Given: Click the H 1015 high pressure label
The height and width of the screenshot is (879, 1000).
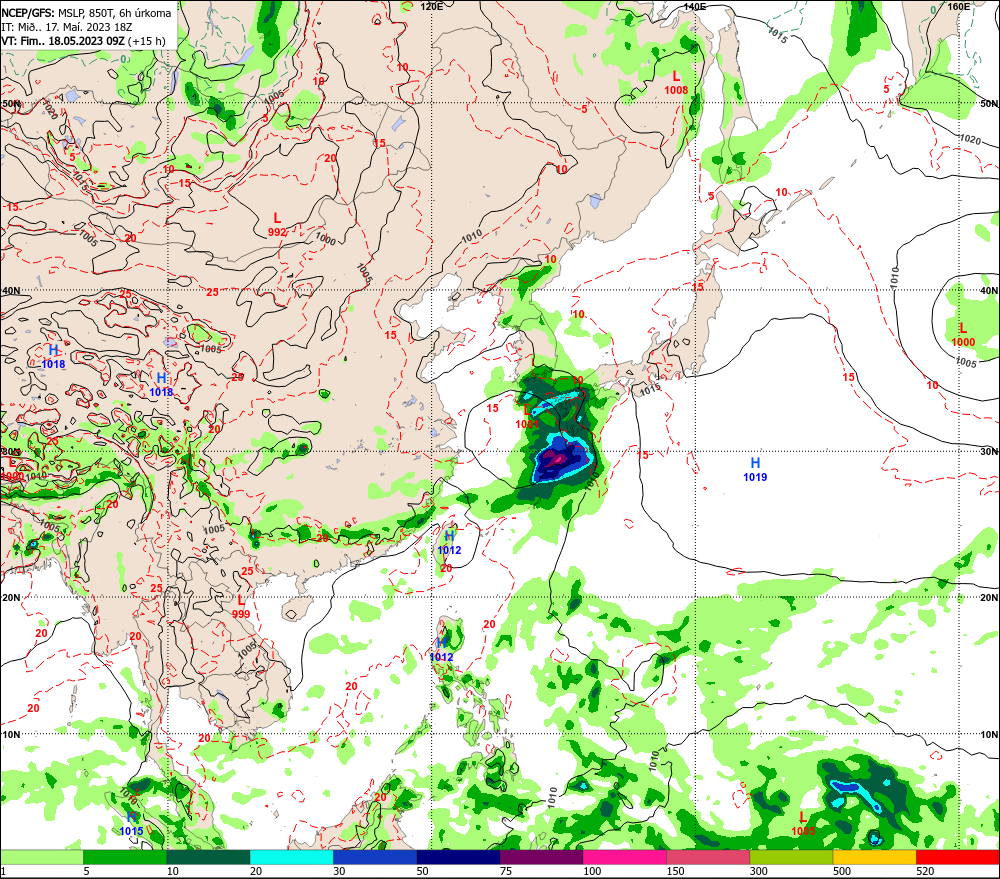Looking at the screenshot, I should click(x=131, y=824).
